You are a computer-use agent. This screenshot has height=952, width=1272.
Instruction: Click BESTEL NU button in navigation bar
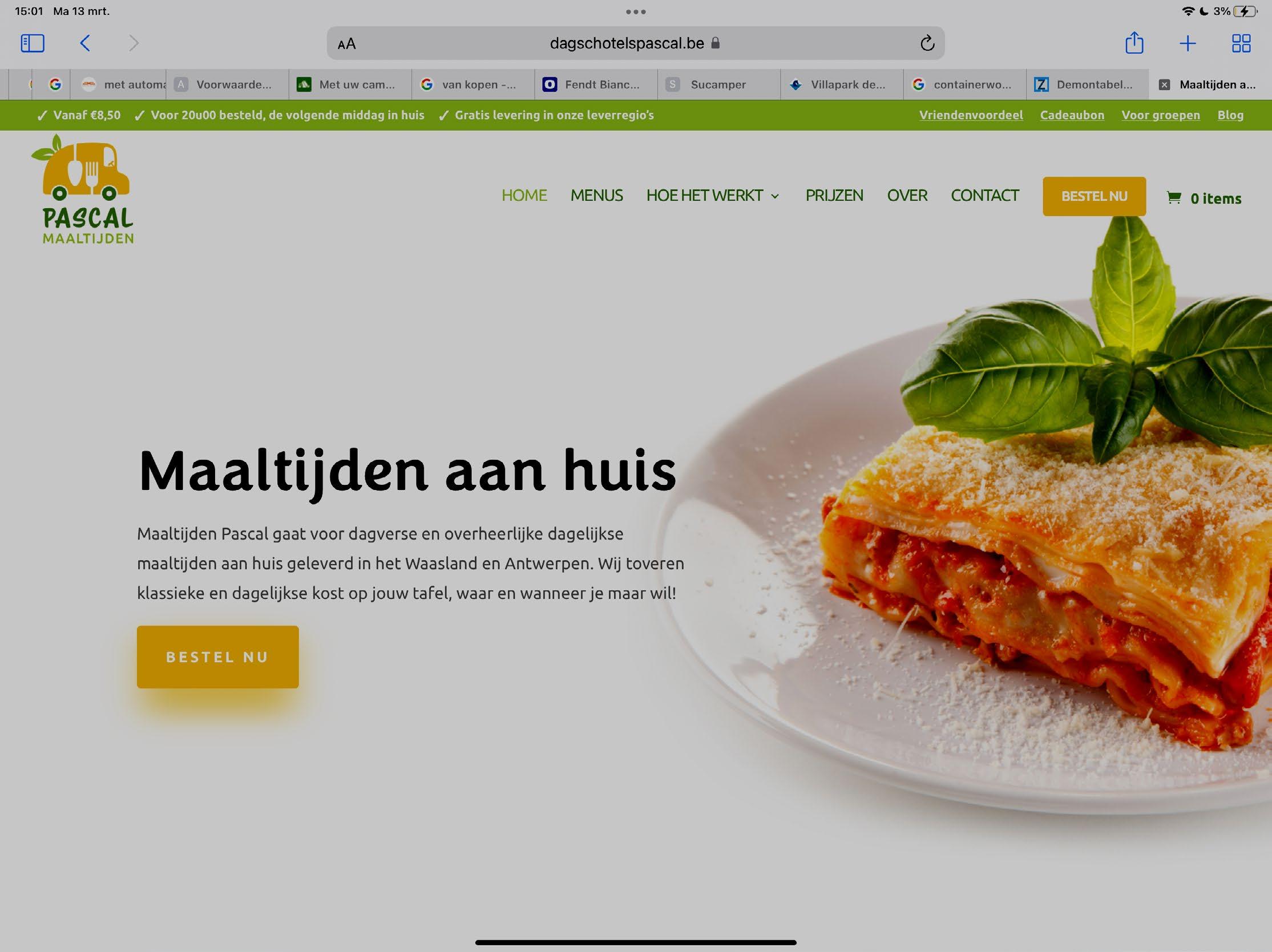coord(1095,196)
